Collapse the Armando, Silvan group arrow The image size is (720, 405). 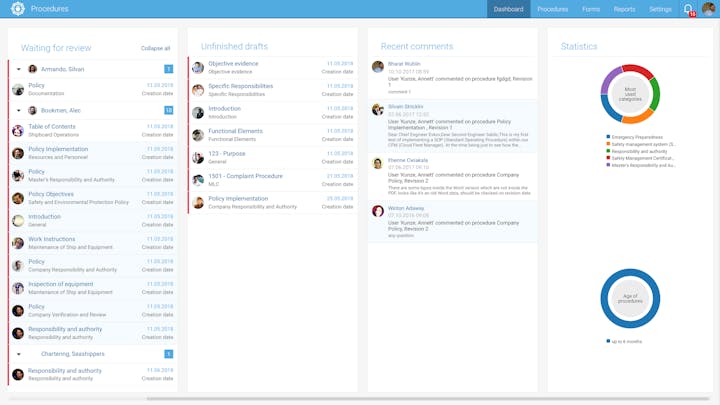[19, 69]
